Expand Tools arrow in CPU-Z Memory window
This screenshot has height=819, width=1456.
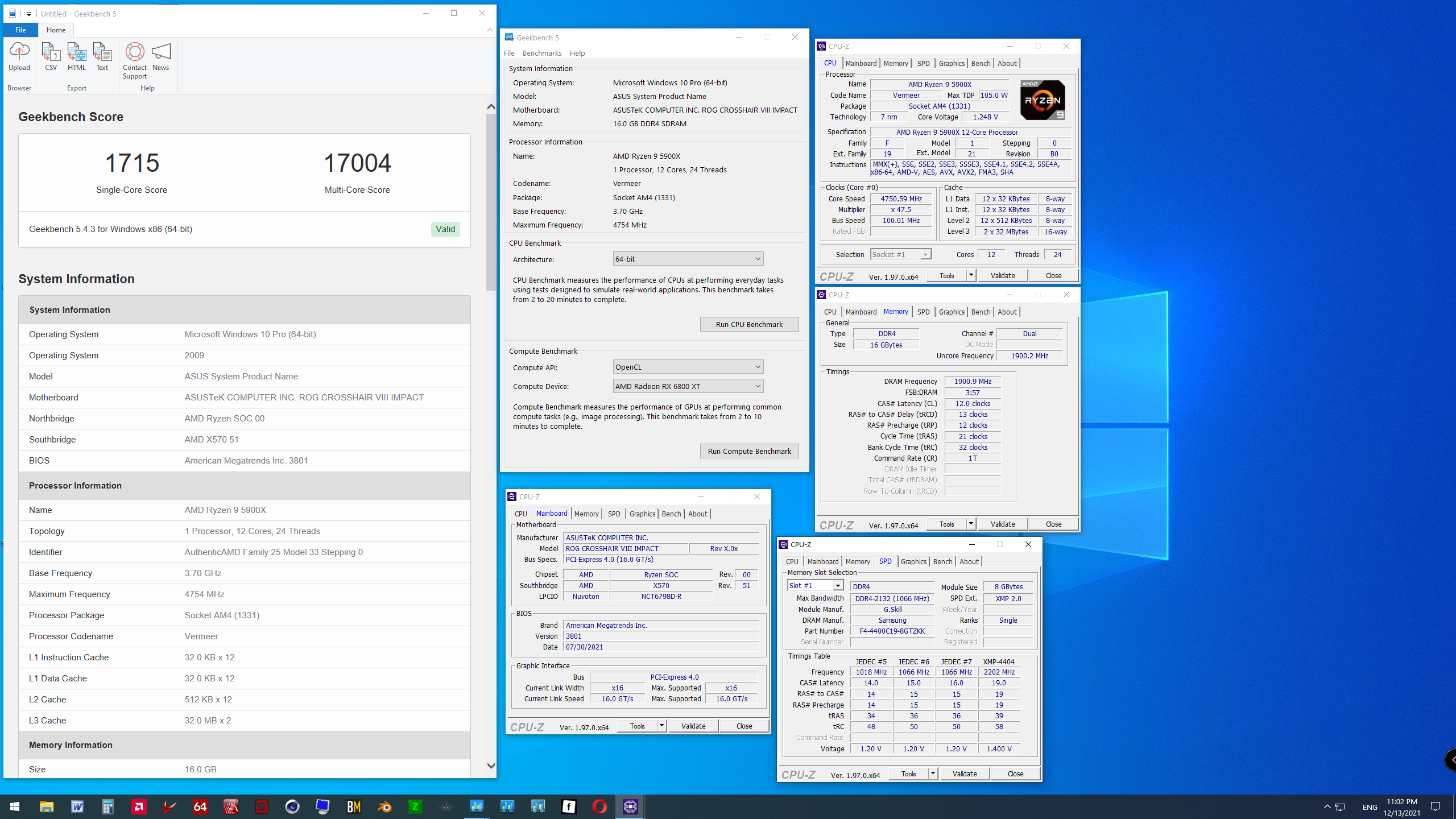pos(971,524)
